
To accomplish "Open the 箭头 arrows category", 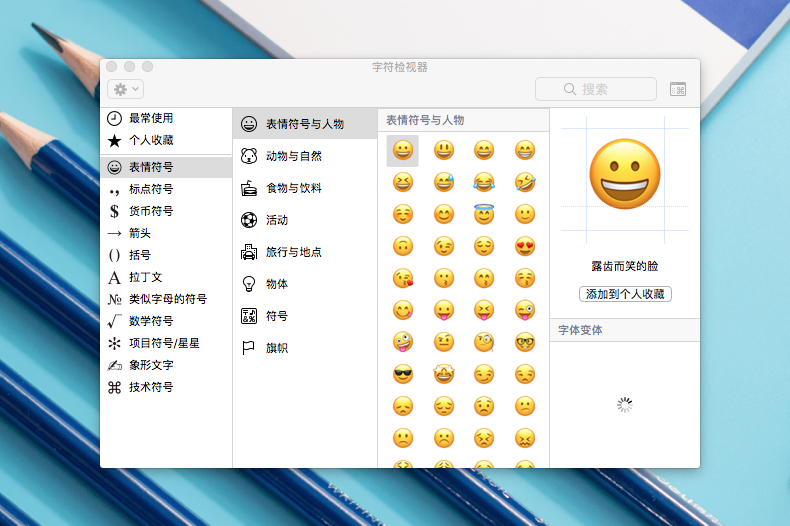I will 166,233.
